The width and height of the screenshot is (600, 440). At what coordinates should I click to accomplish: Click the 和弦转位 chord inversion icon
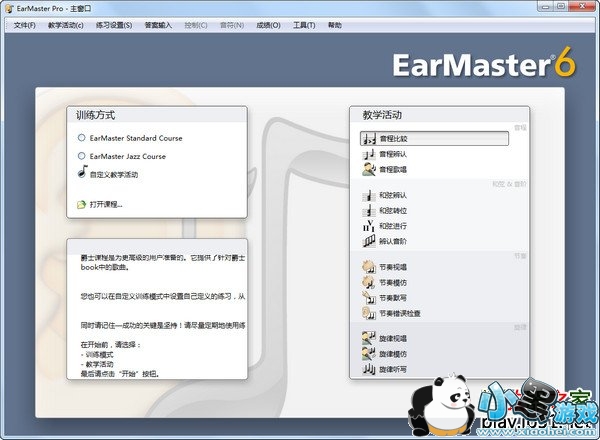[369, 211]
